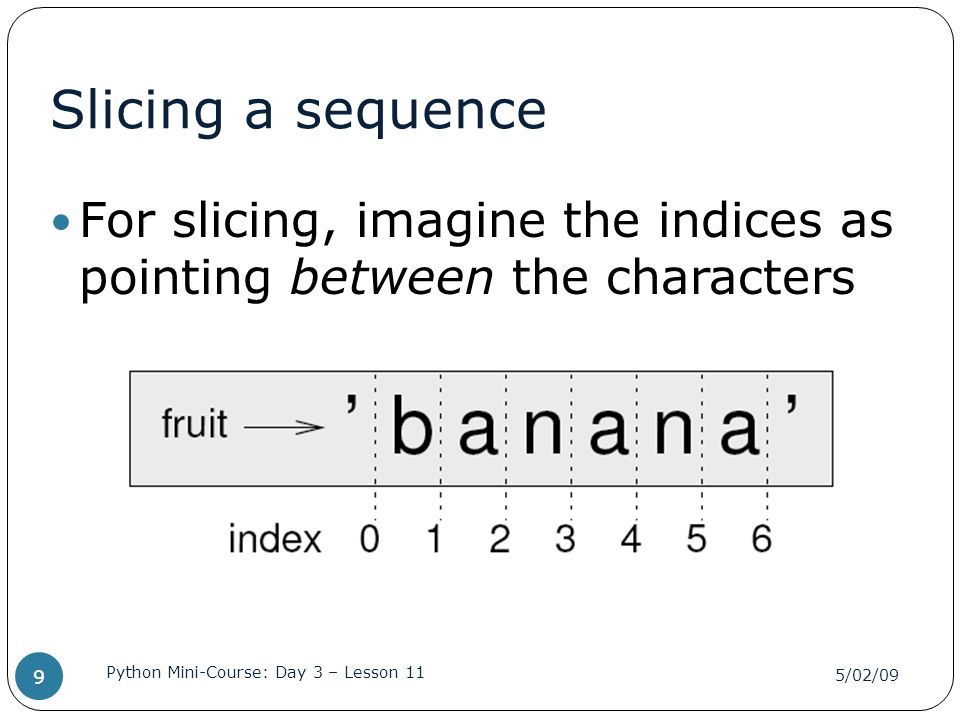The height and width of the screenshot is (720, 960).
Task: Click the closing quote mark after banana
Action: click(x=792, y=405)
